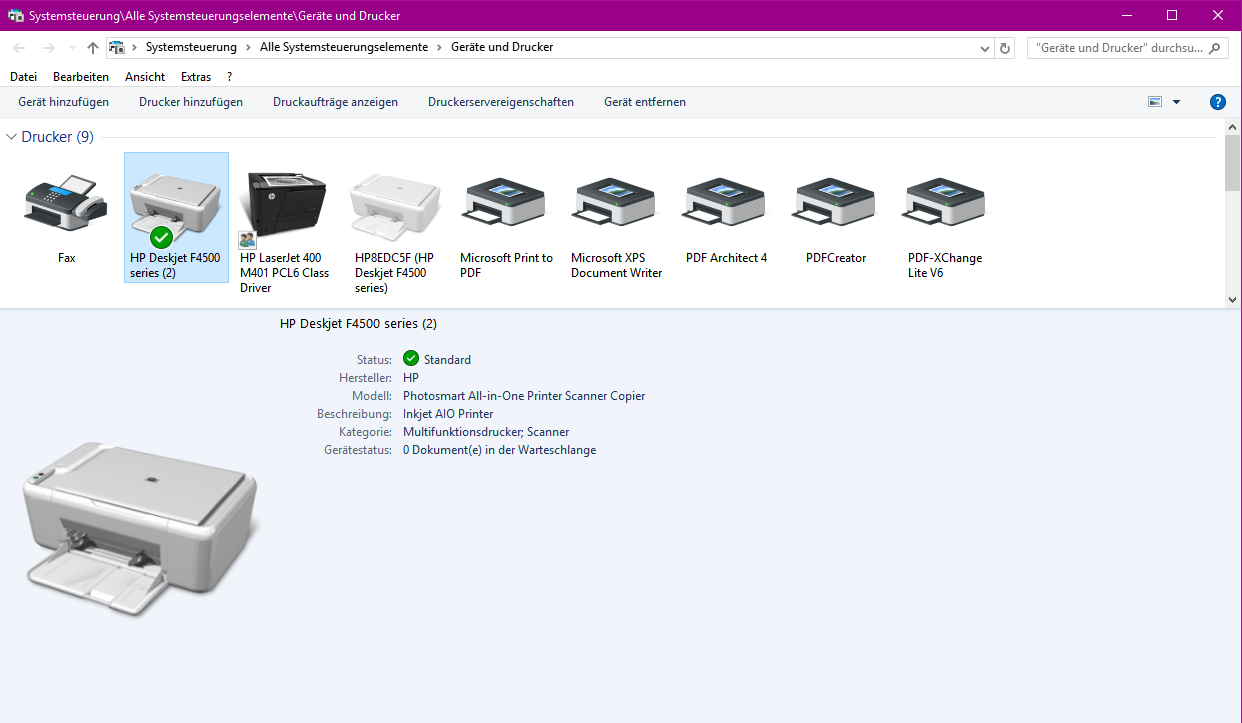Click the search magnifier icon

pos(1214,47)
